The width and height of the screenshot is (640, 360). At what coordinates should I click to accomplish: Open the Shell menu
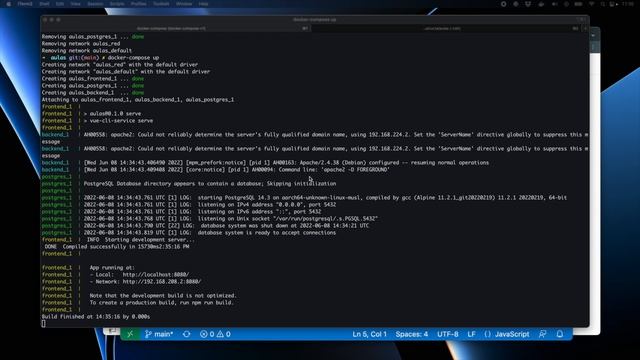pyautogui.click(x=44, y=4)
